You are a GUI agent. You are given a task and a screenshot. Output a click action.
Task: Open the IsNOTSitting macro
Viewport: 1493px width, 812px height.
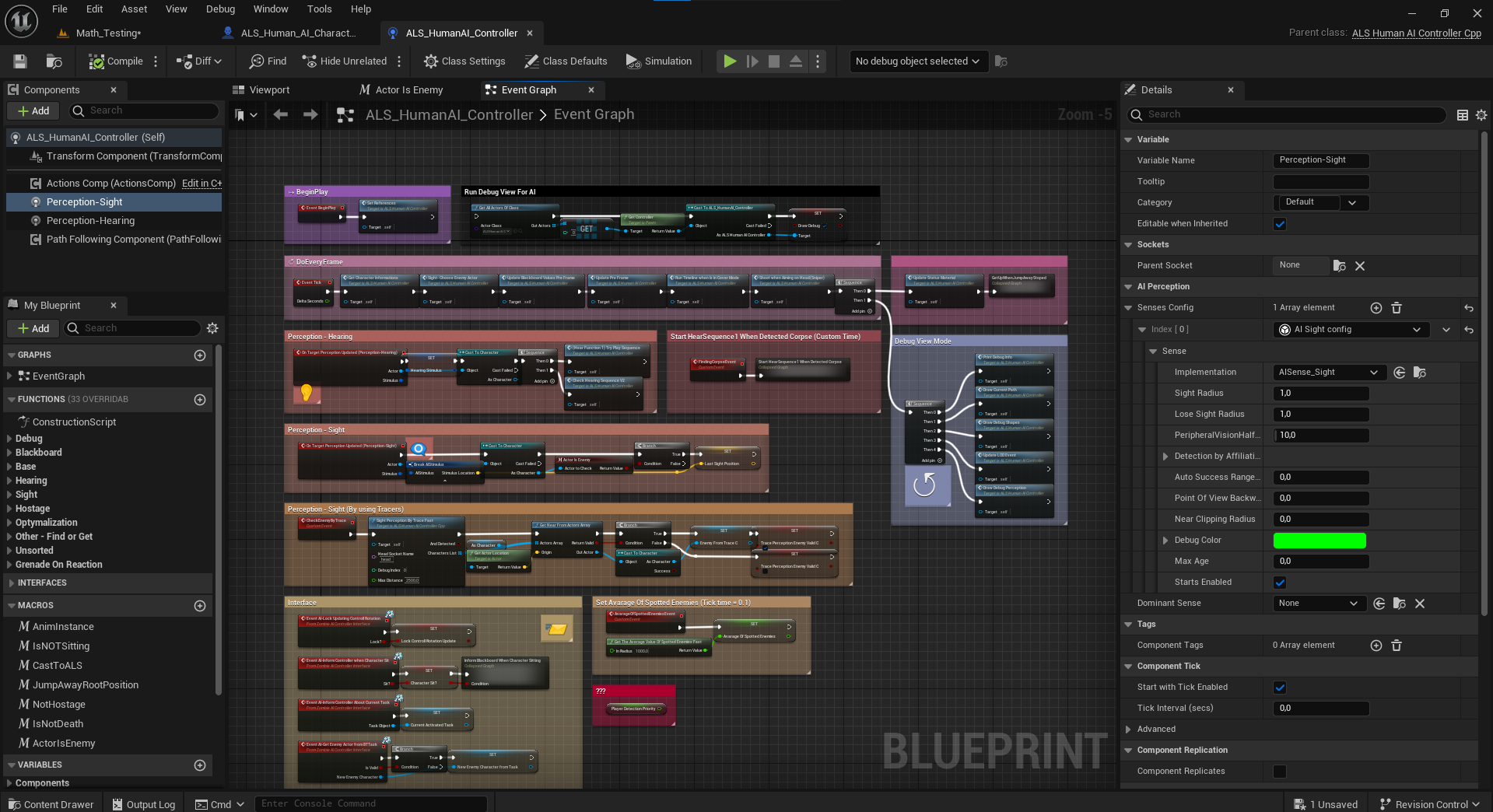(x=61, y=646)
